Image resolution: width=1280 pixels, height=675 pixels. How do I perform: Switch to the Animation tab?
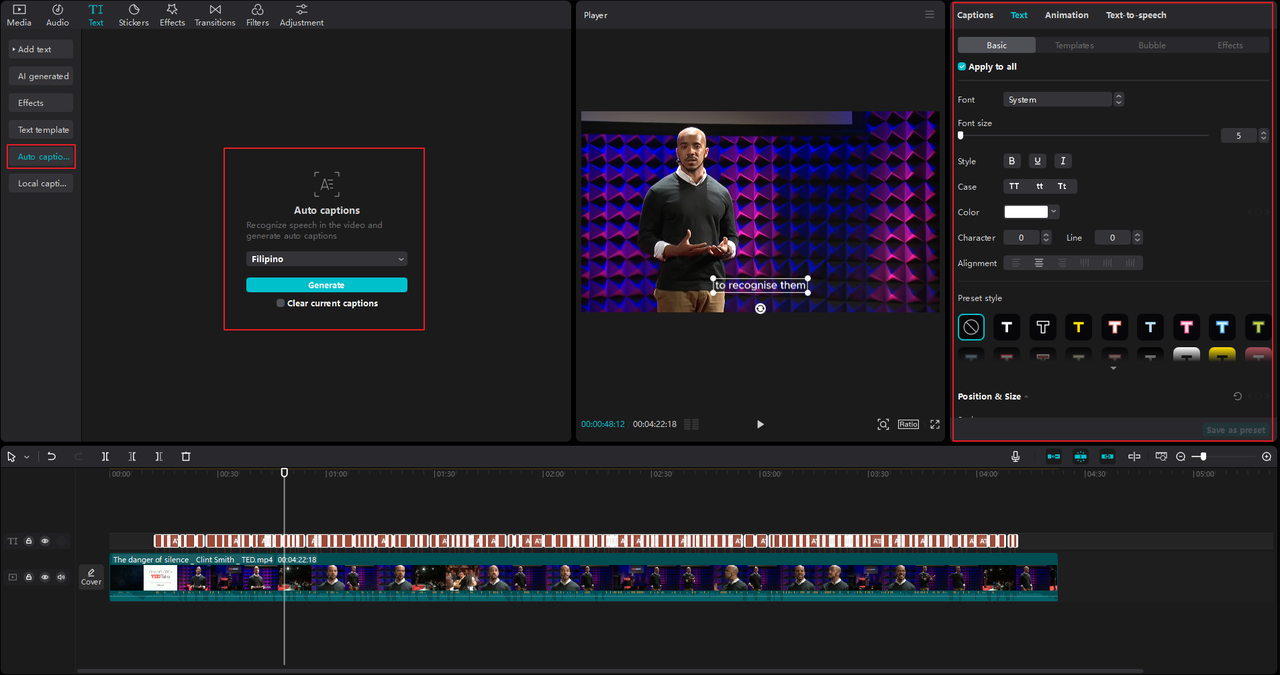(x=1066, y=15)
